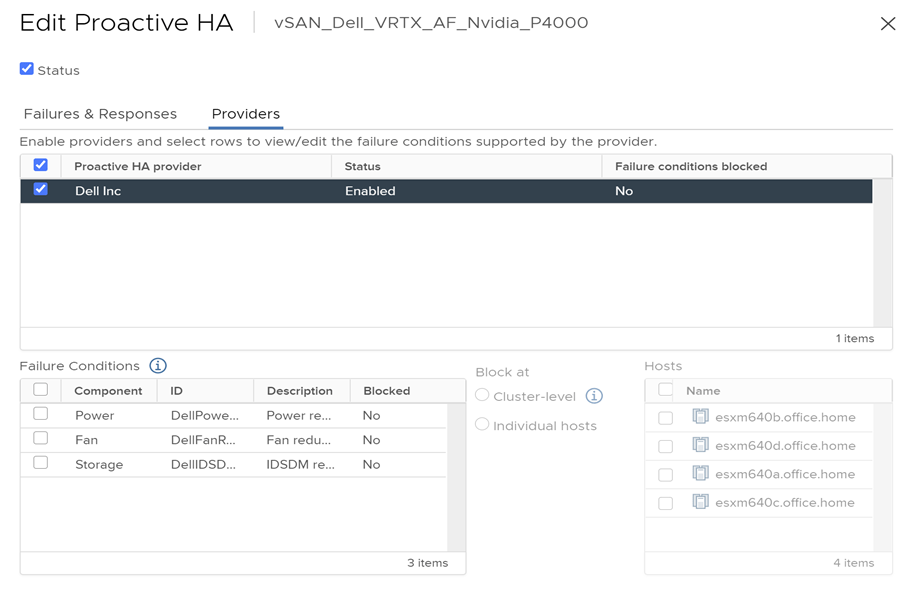Select the Dell Inc provider row

click(x=446, y=191)
